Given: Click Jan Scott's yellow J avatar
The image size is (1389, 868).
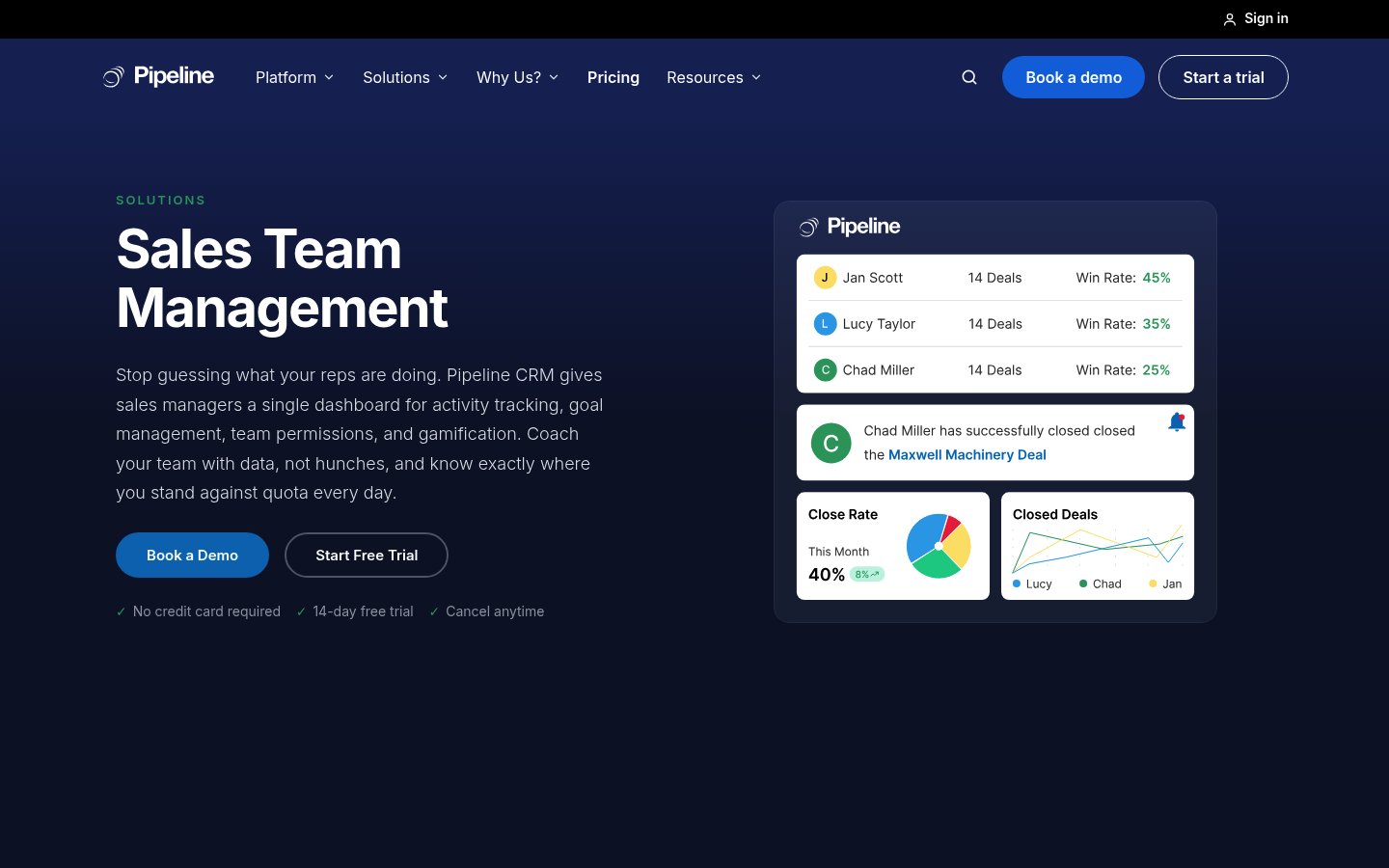Looking at the screenshot, I should click(825, 278).
